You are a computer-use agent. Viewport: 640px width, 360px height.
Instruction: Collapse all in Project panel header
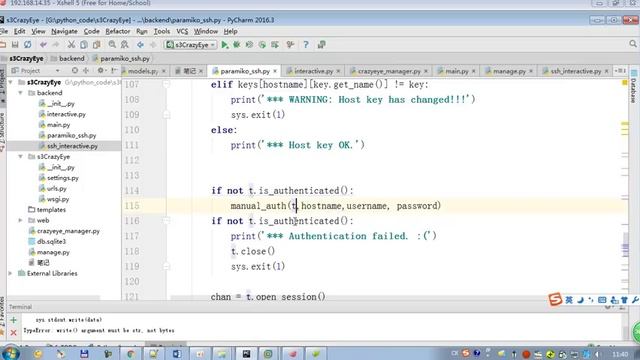(86, 71)
